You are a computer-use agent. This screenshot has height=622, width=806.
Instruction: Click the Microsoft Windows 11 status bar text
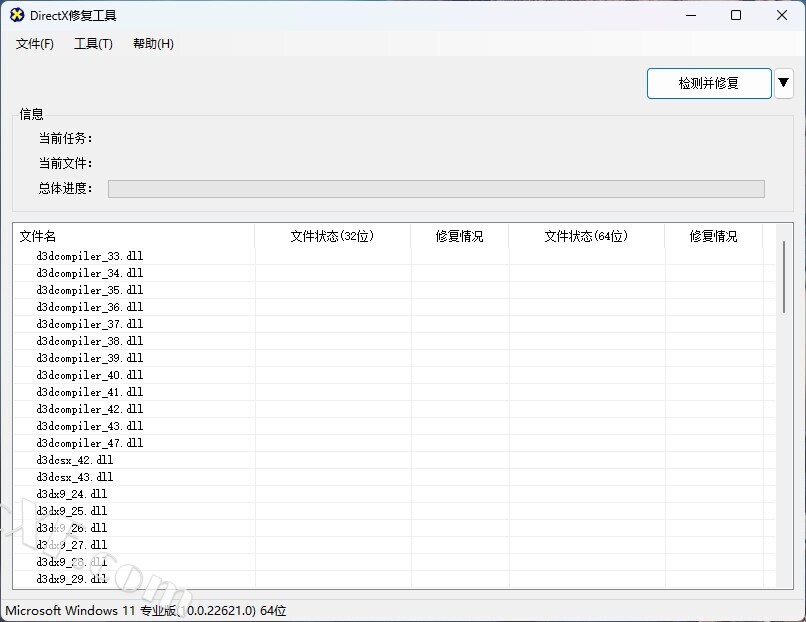point(145,610)
